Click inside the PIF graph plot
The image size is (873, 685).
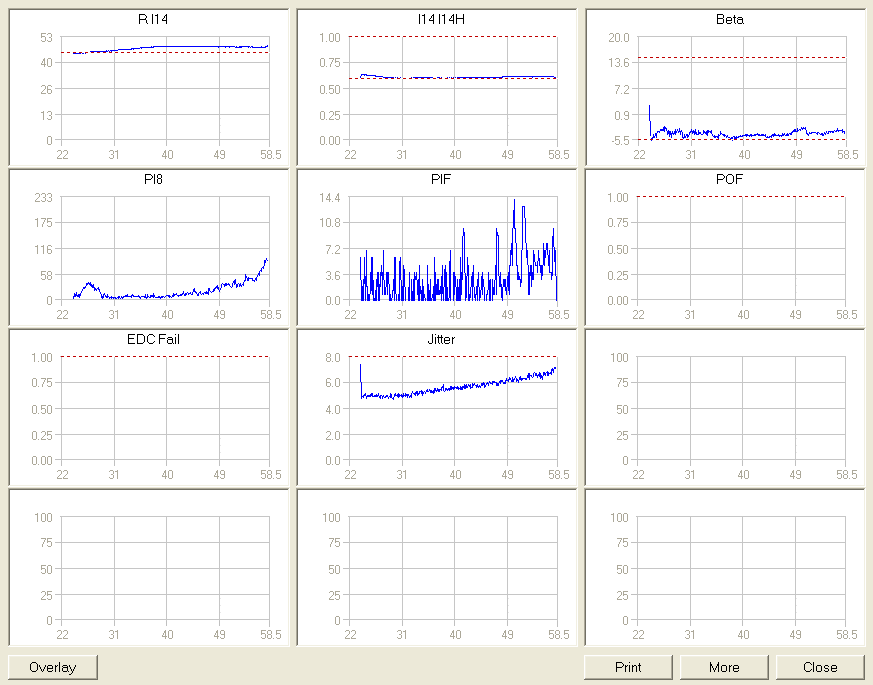454,249
